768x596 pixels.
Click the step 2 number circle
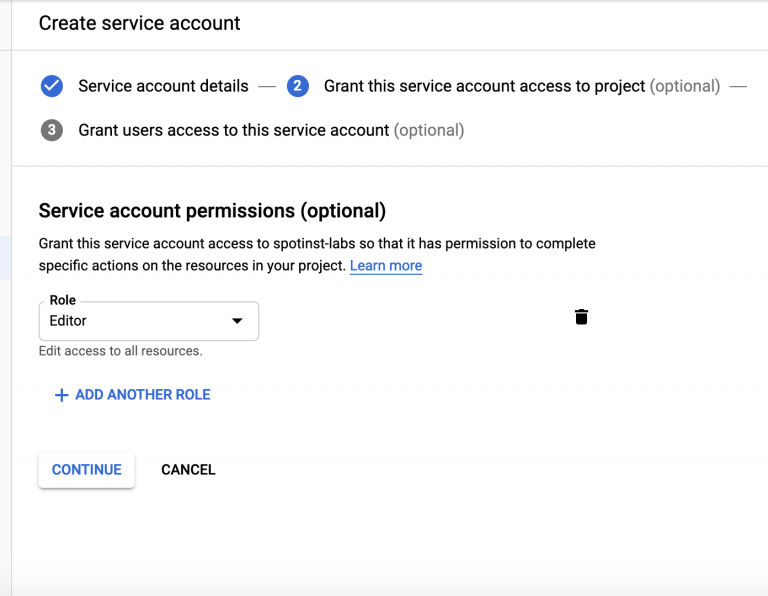[x=297, y=86]
